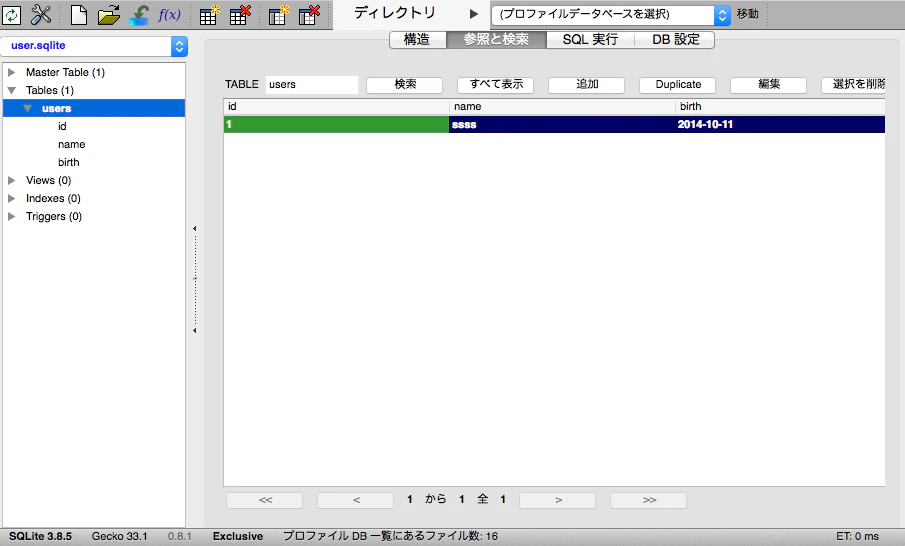Click Gecko 33.1 in status bar
Image resolution: width=905 pixels, height=546 pixels.
[x=119, y=536]
